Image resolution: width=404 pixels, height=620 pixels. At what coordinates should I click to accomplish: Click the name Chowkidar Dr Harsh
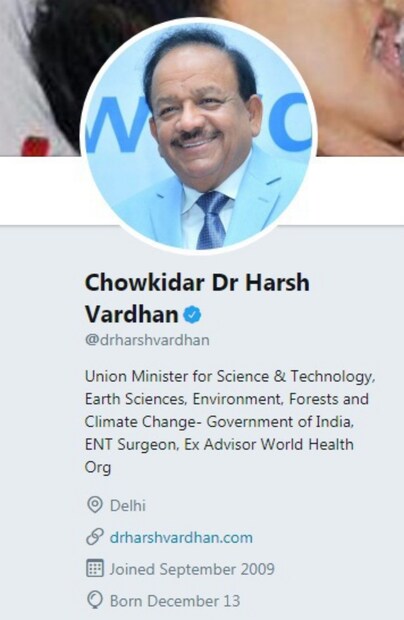tap(197, 283)
